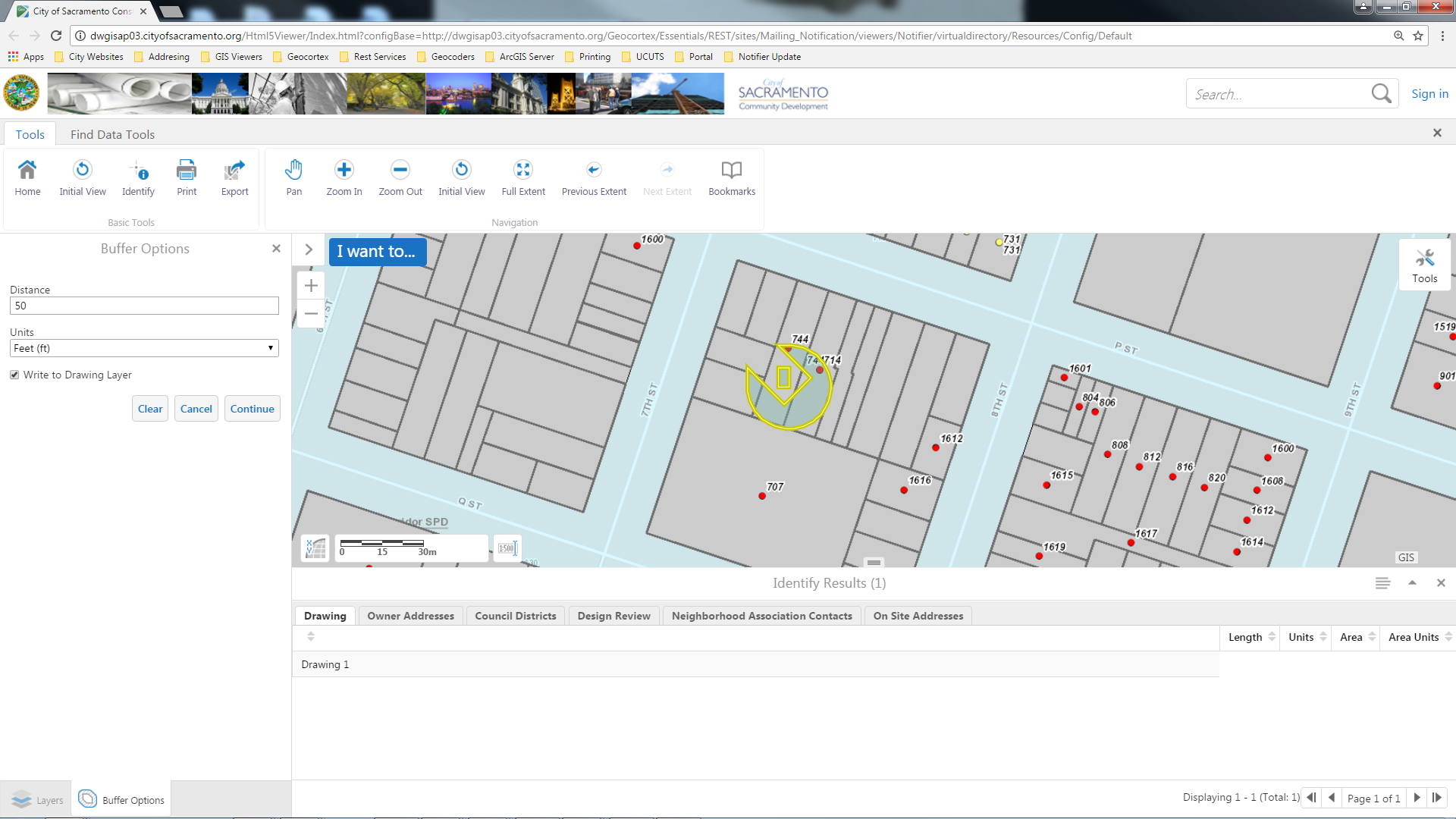Select Neighborhood Association Contacts tab
The height and width of the screenshot is (819, 1456).
point(762,616)
